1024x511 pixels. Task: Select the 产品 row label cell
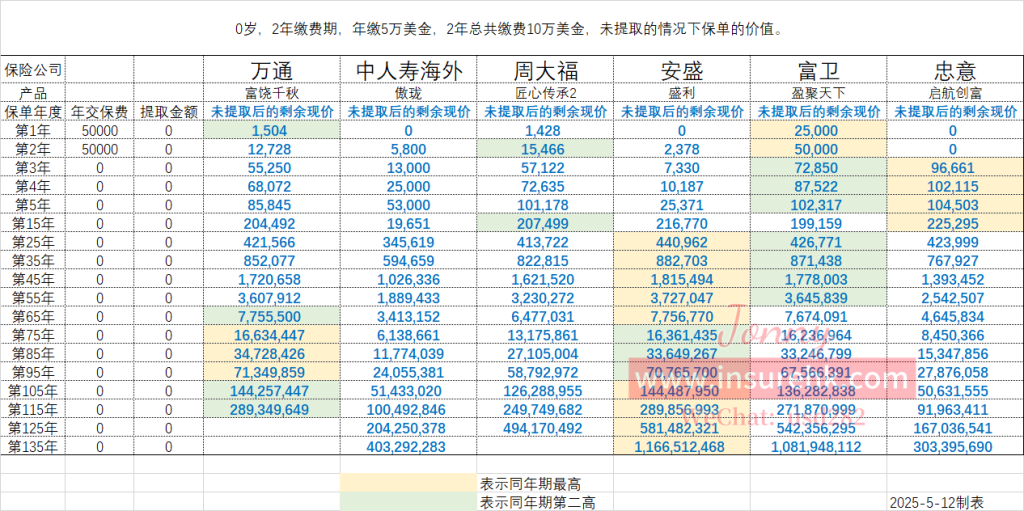coord(33,93)
